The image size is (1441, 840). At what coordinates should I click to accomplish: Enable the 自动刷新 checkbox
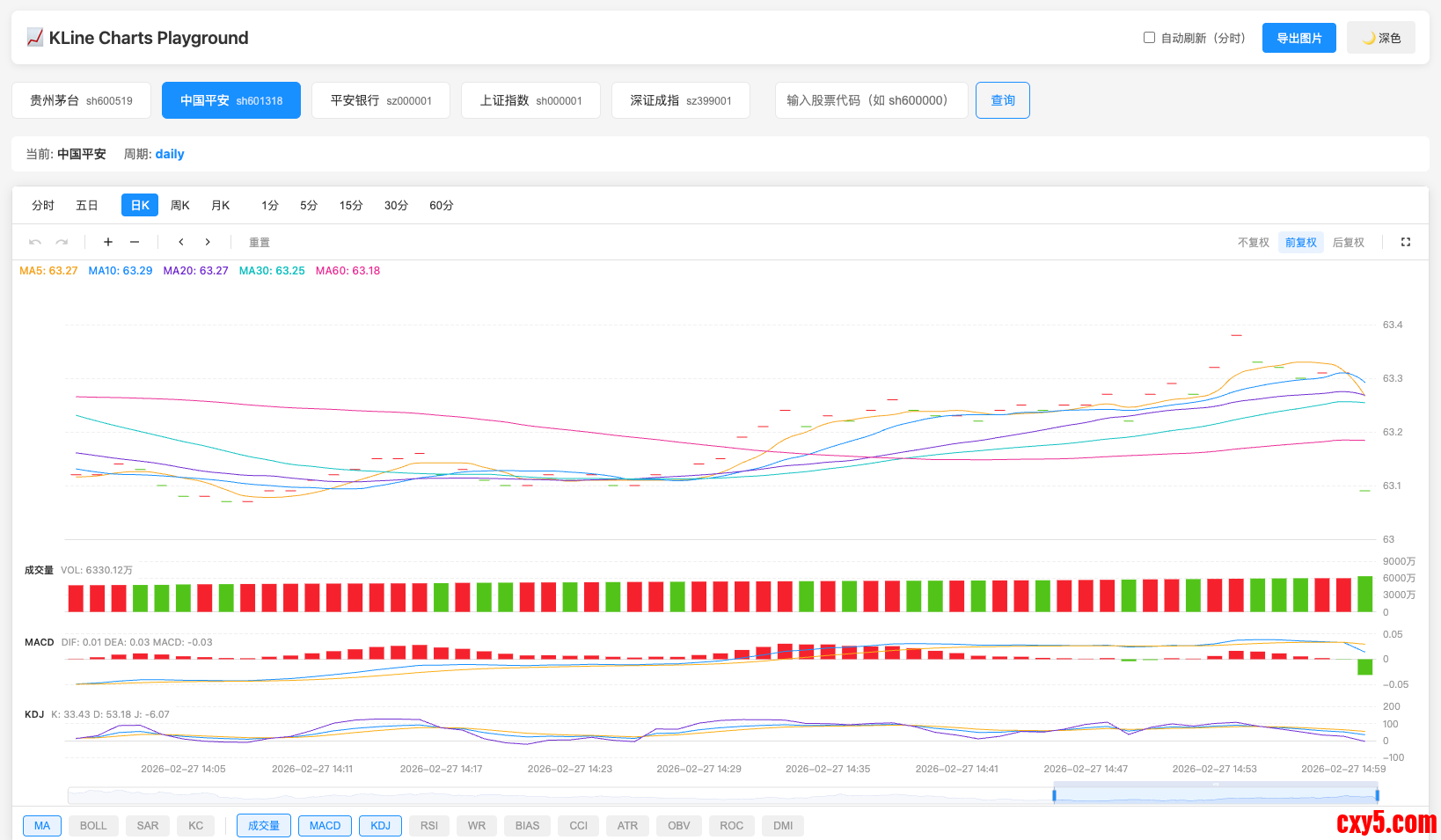[1149, 38]
